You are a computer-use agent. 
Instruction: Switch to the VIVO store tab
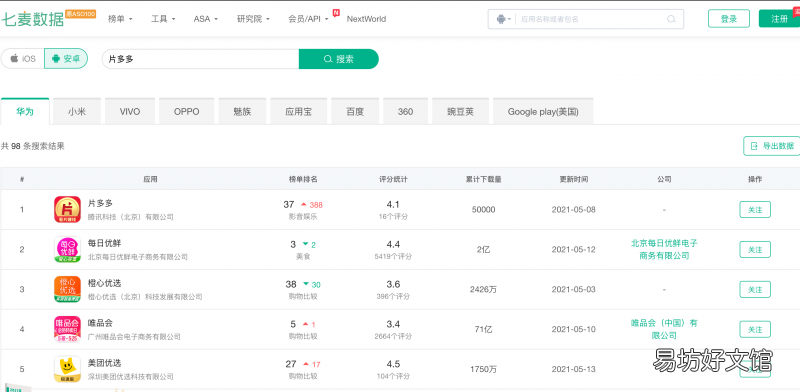tap(130, 111)
